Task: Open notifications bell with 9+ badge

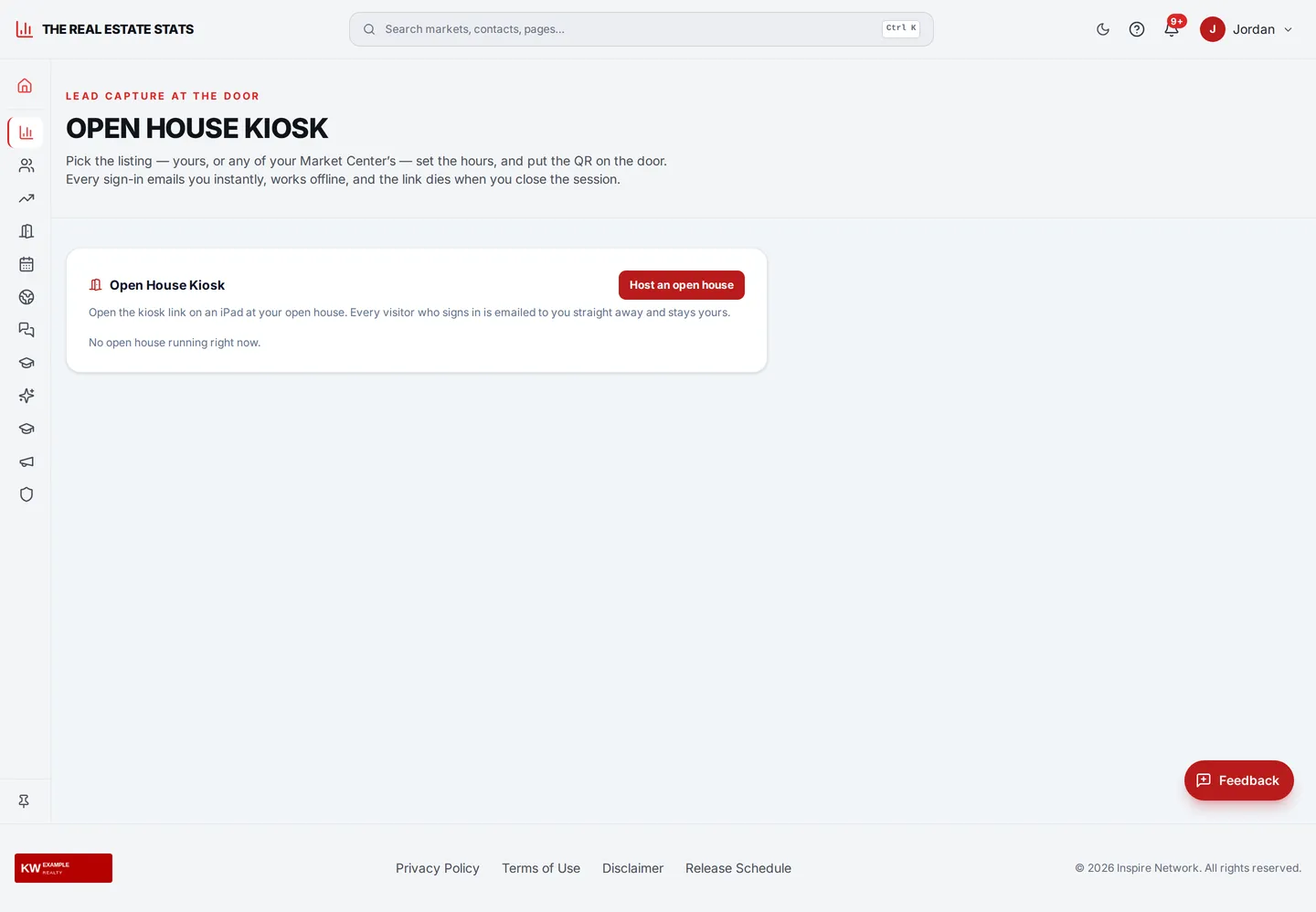Action: (x=1172, y=29)
